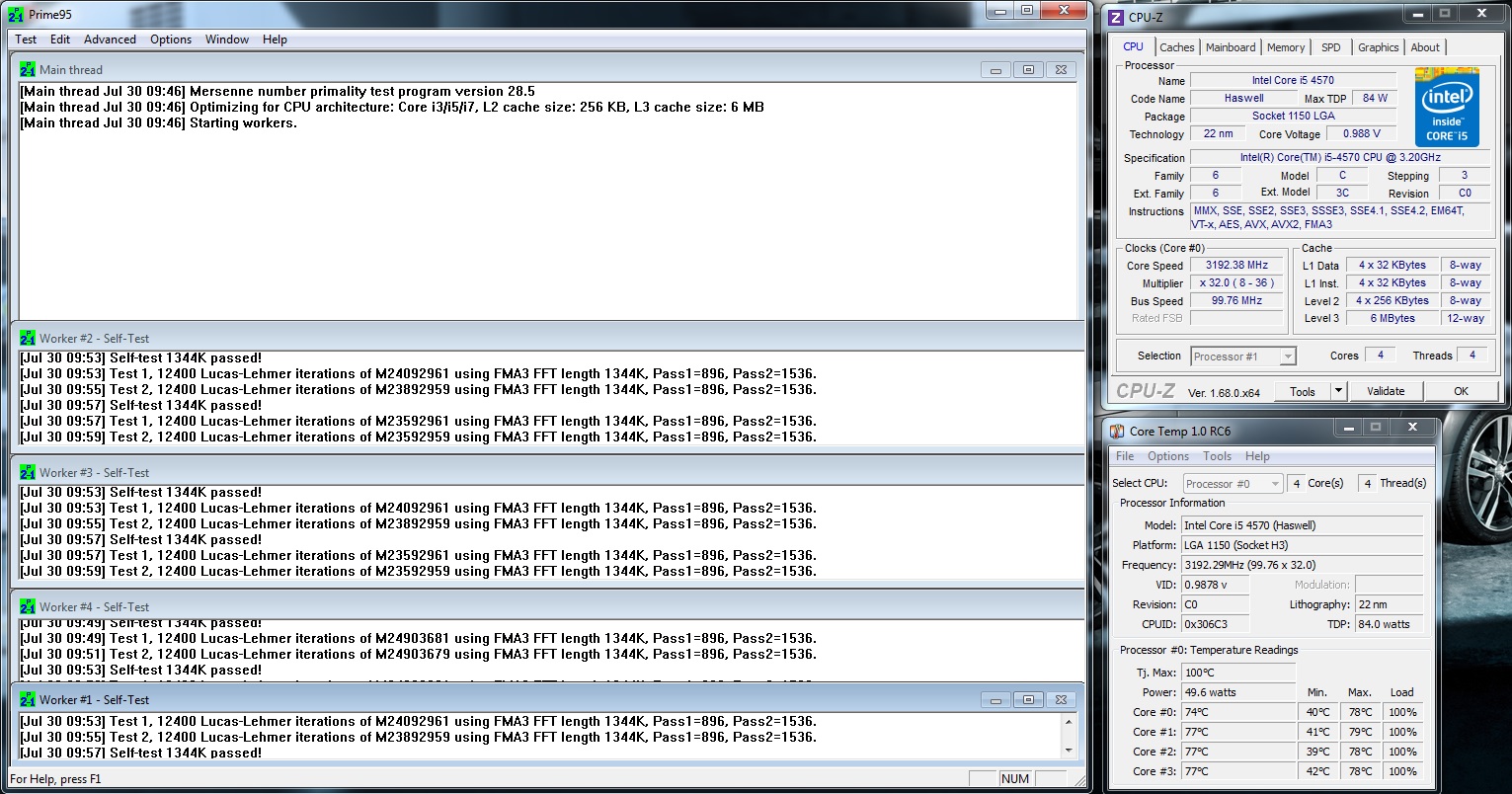Select the CPU tab in CPU-Z
1512x794 pixels.
tap(1133, 46)
